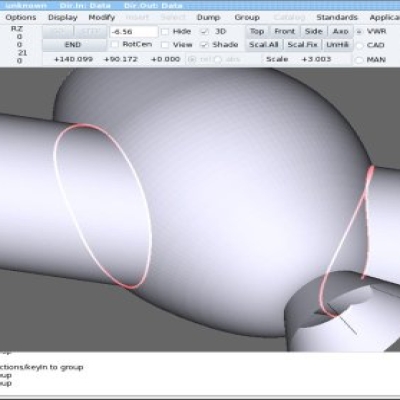Open the Display menu

pyautogui.click(x=63, y=17)
